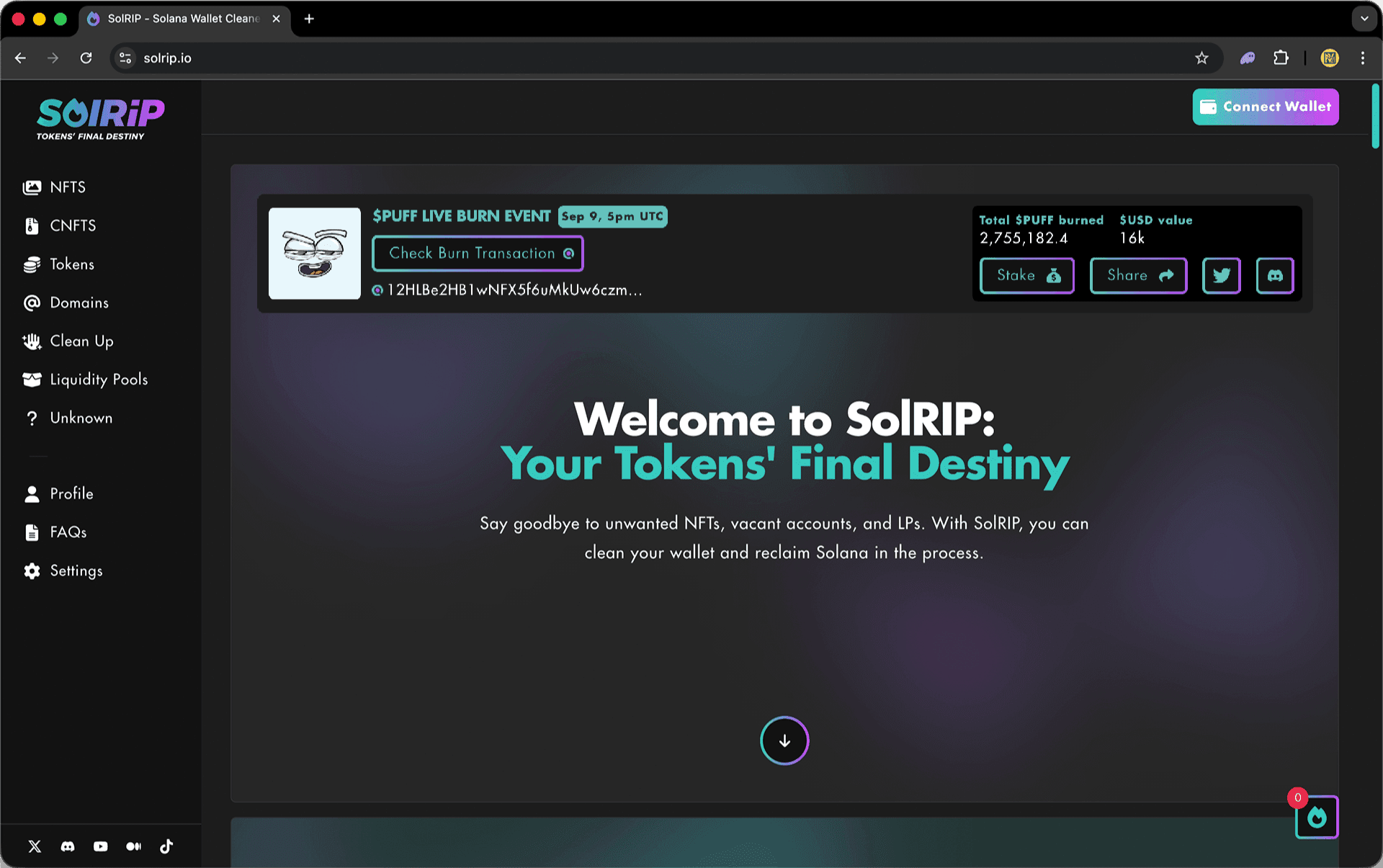Open the NFTS section in sidebar

[x=68, y=187]
